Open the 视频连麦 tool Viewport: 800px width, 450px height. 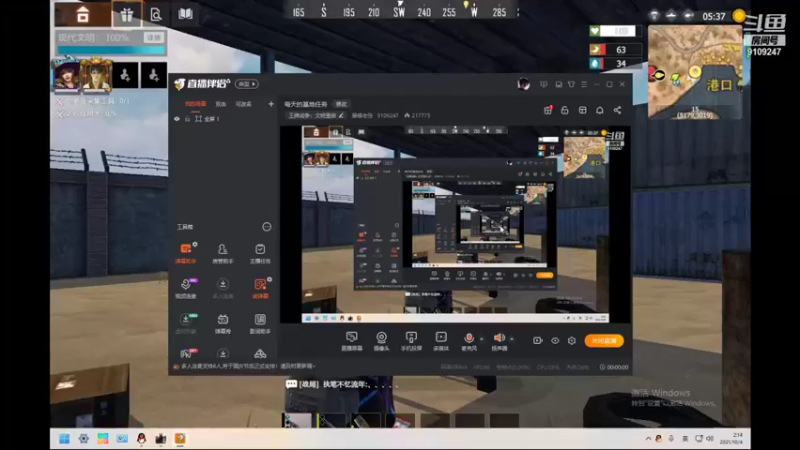(186, 288)
